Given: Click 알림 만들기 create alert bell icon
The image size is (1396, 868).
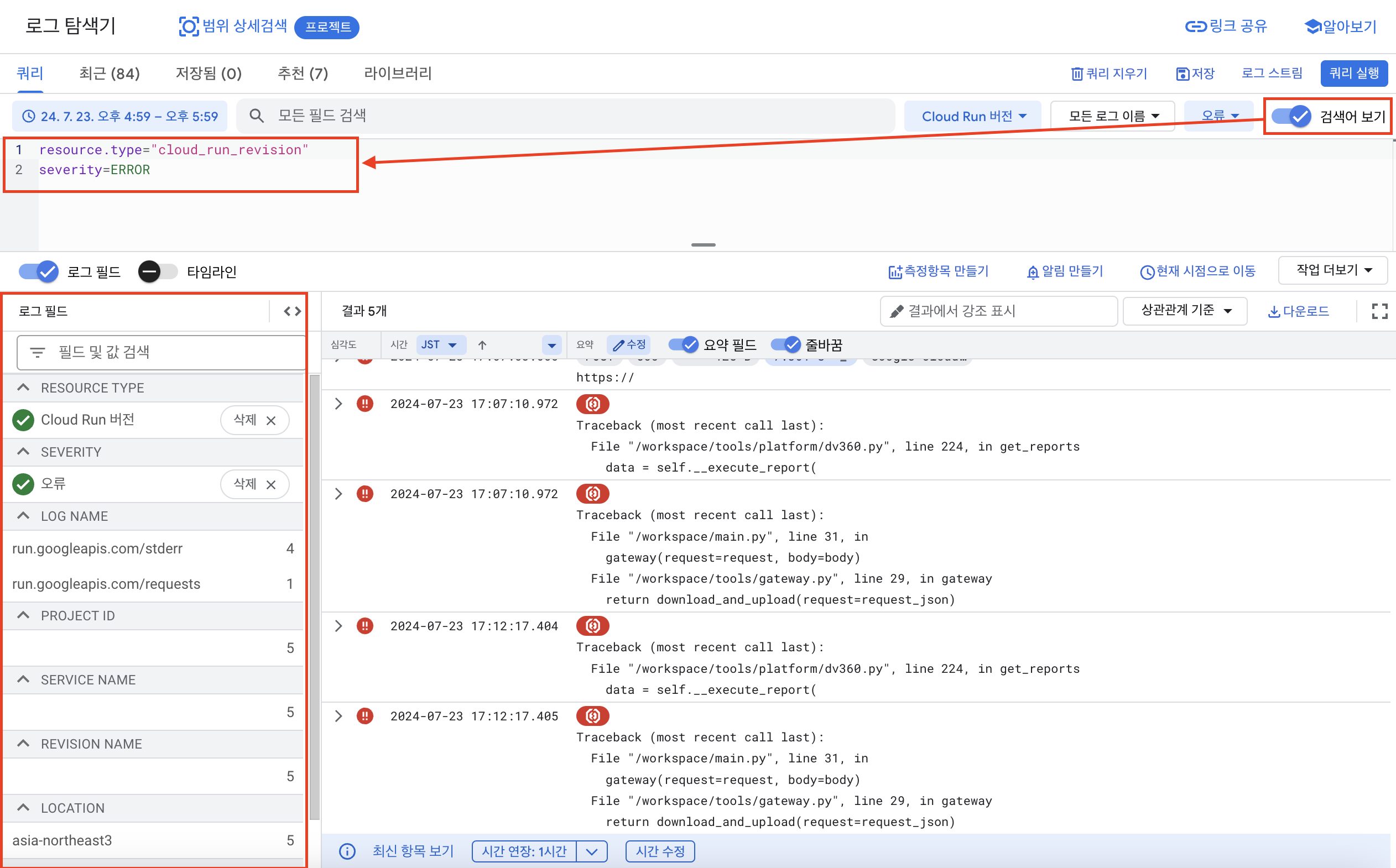Looking at the screenshot, I should click(x=1033, y=272).
